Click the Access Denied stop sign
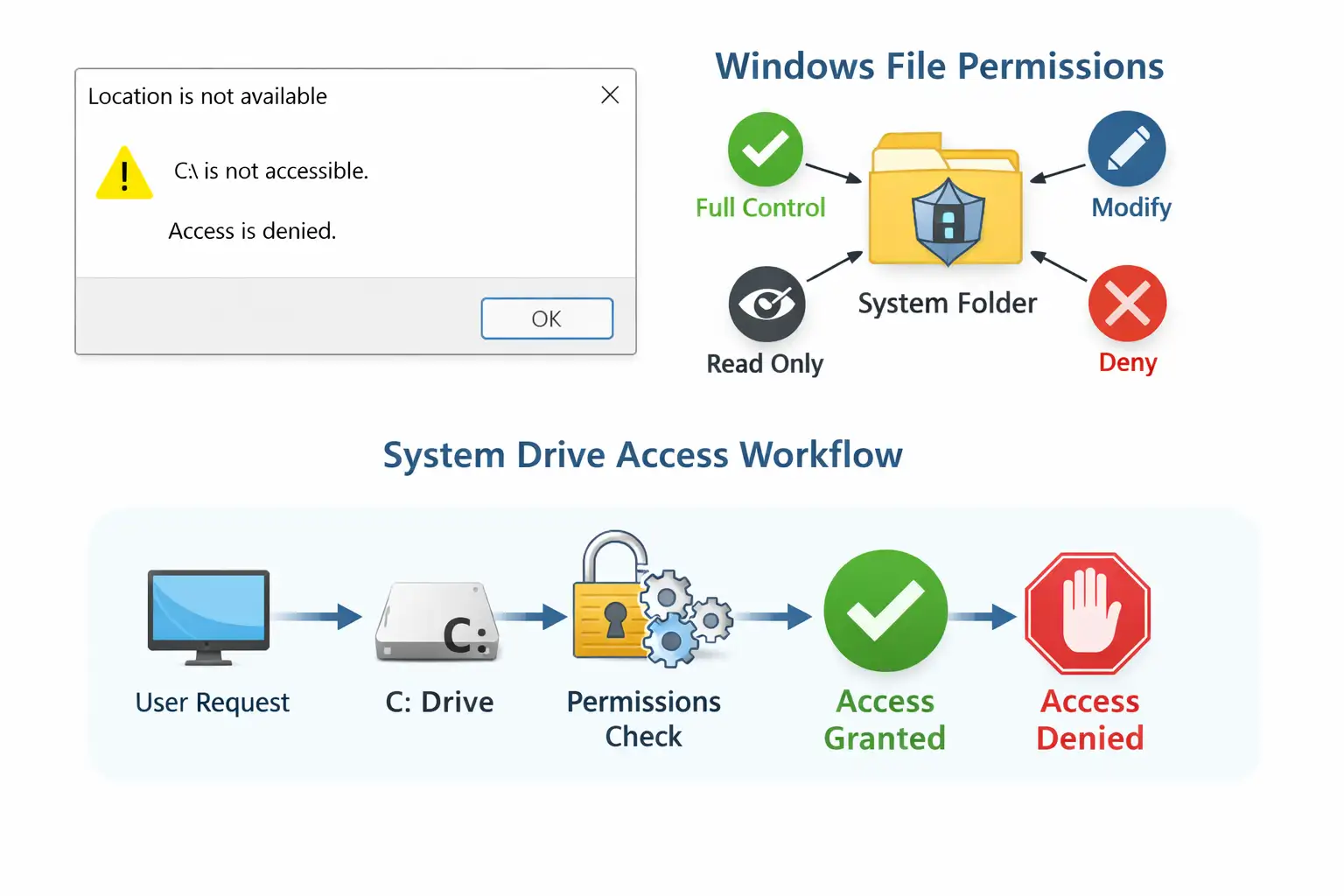The width and height of the screenshot is (1344, 896). [1088, 612]
